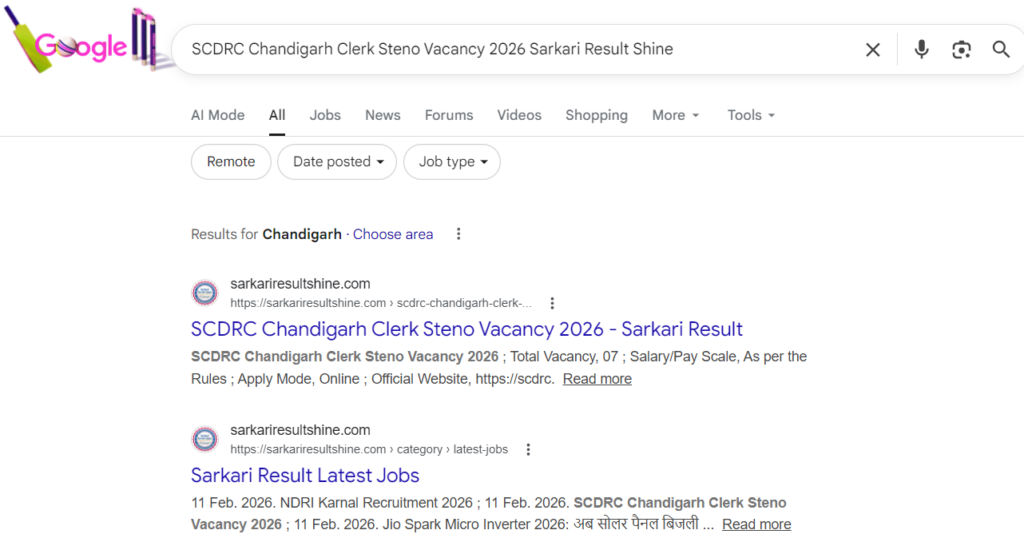Open SCDRC Chandigarh Clerk Steno Vacancy result
This screenshot has height=550, width=1024.
click(x=466, y=329)
